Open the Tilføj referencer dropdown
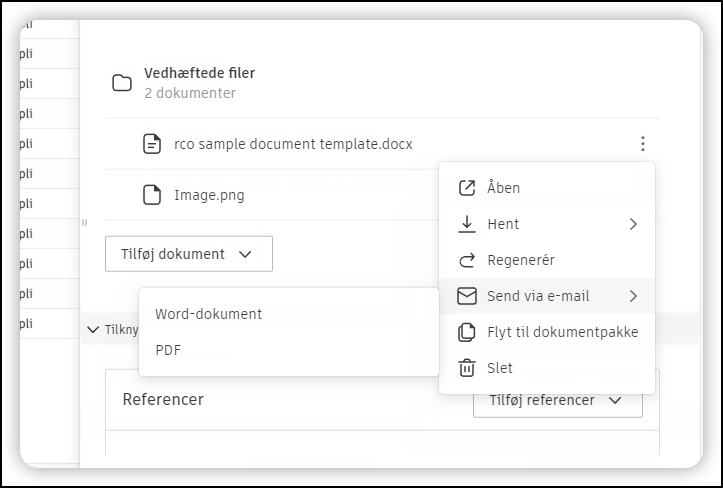The image size is (723, 488). click(x=557, y=400)
